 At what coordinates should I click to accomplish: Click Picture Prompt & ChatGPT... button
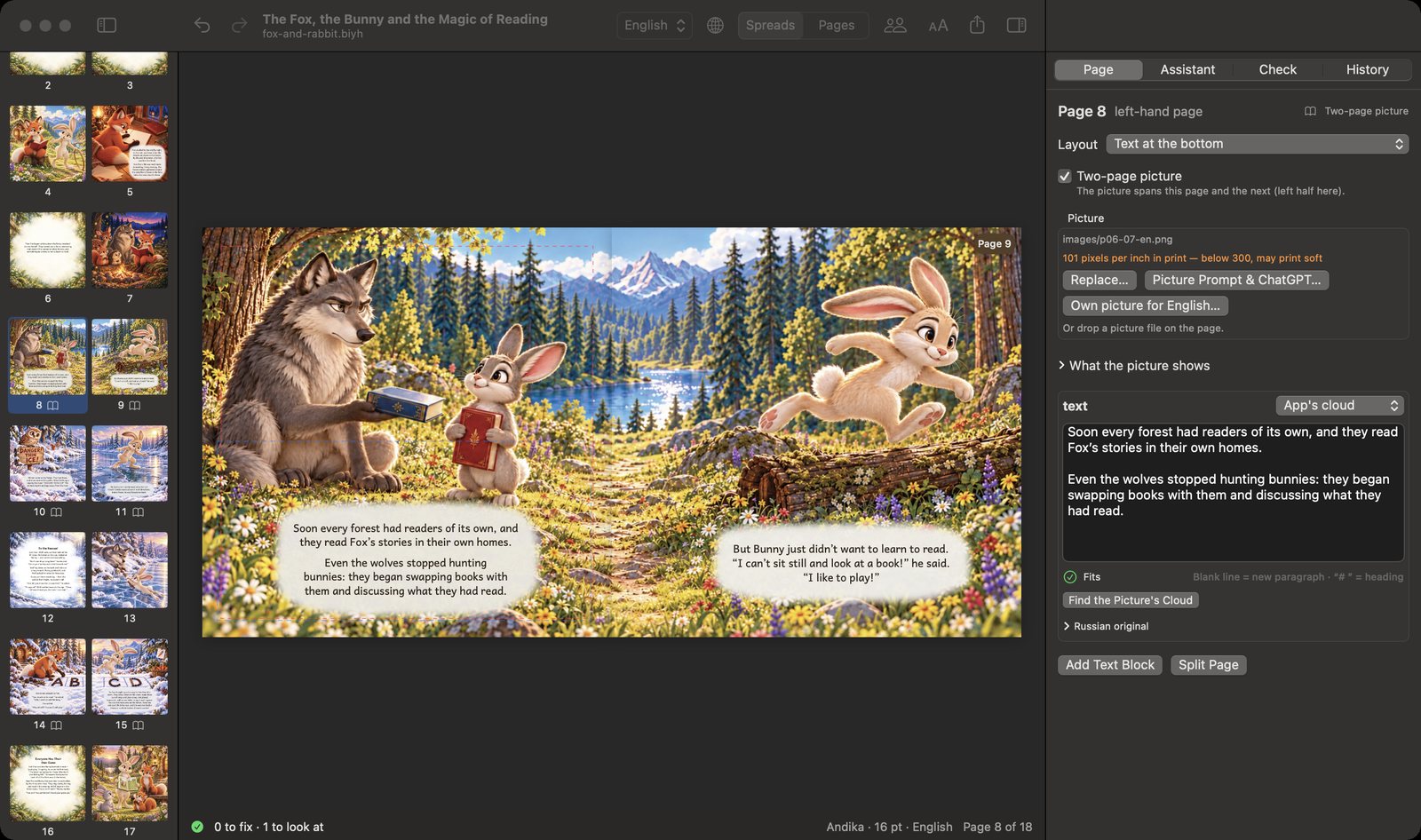[1236, 280]
